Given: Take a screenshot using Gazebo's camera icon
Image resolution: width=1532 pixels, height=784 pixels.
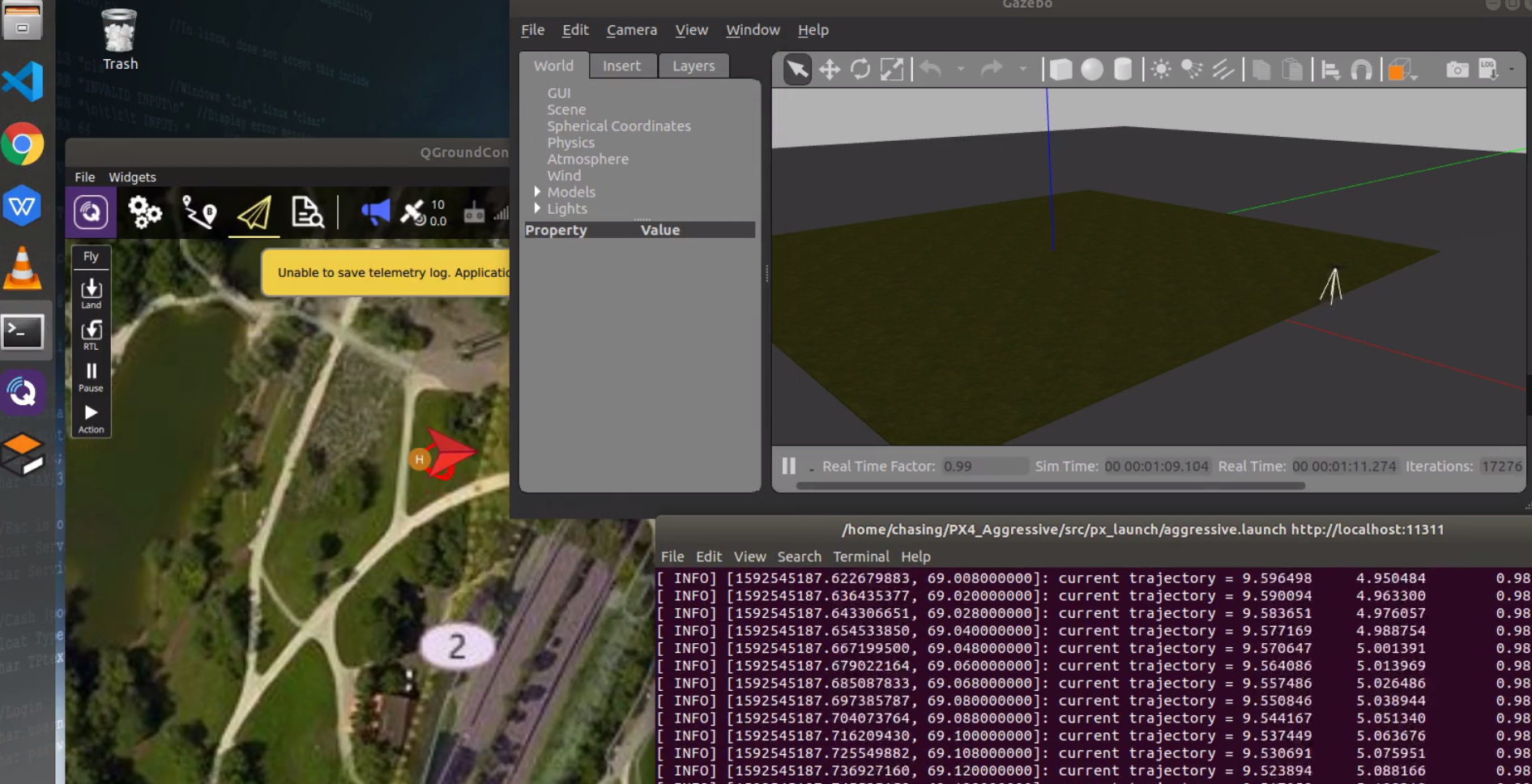Looking at the screenshot, I should click(1456, 70).
